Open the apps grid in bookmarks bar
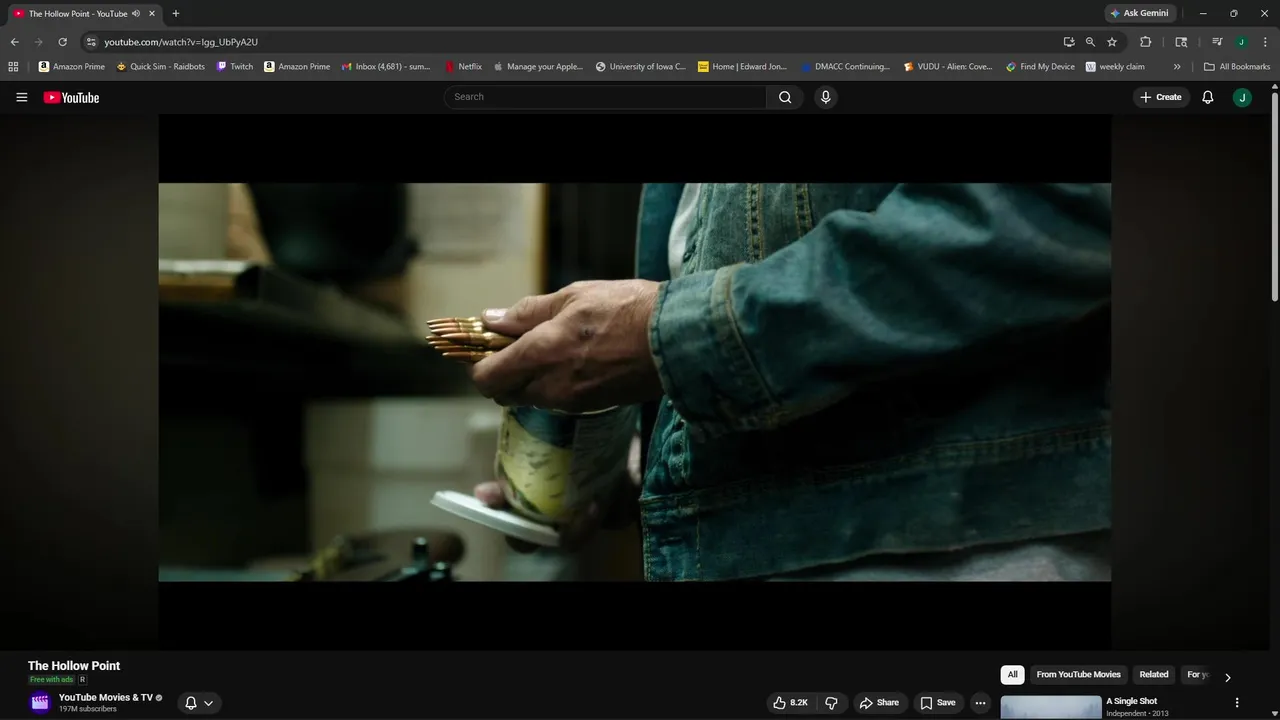 (13, 67)
